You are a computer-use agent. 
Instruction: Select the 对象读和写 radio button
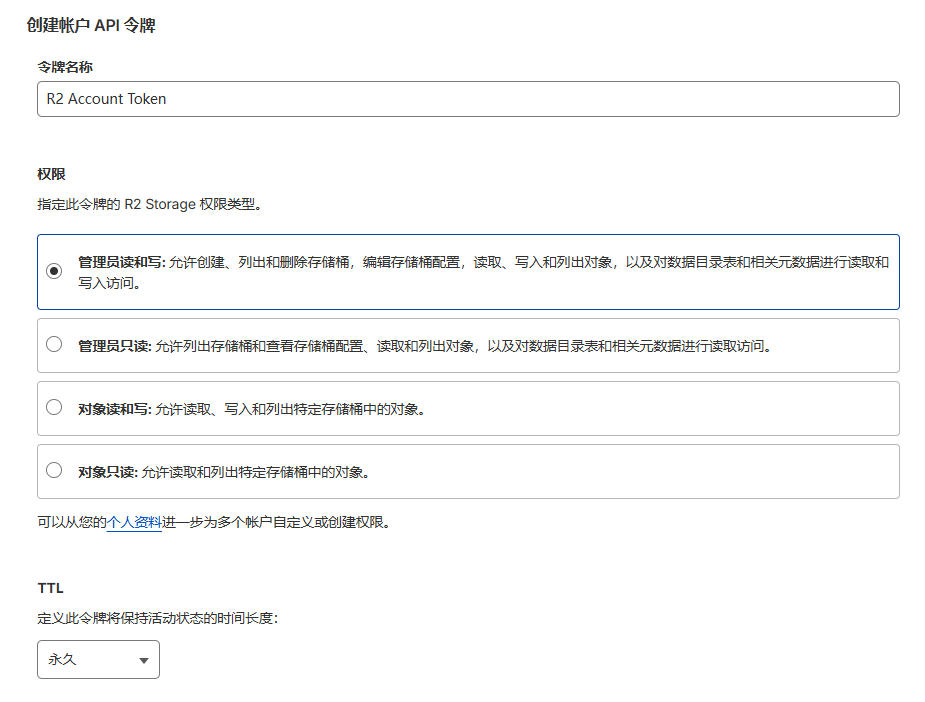point(54,407)
